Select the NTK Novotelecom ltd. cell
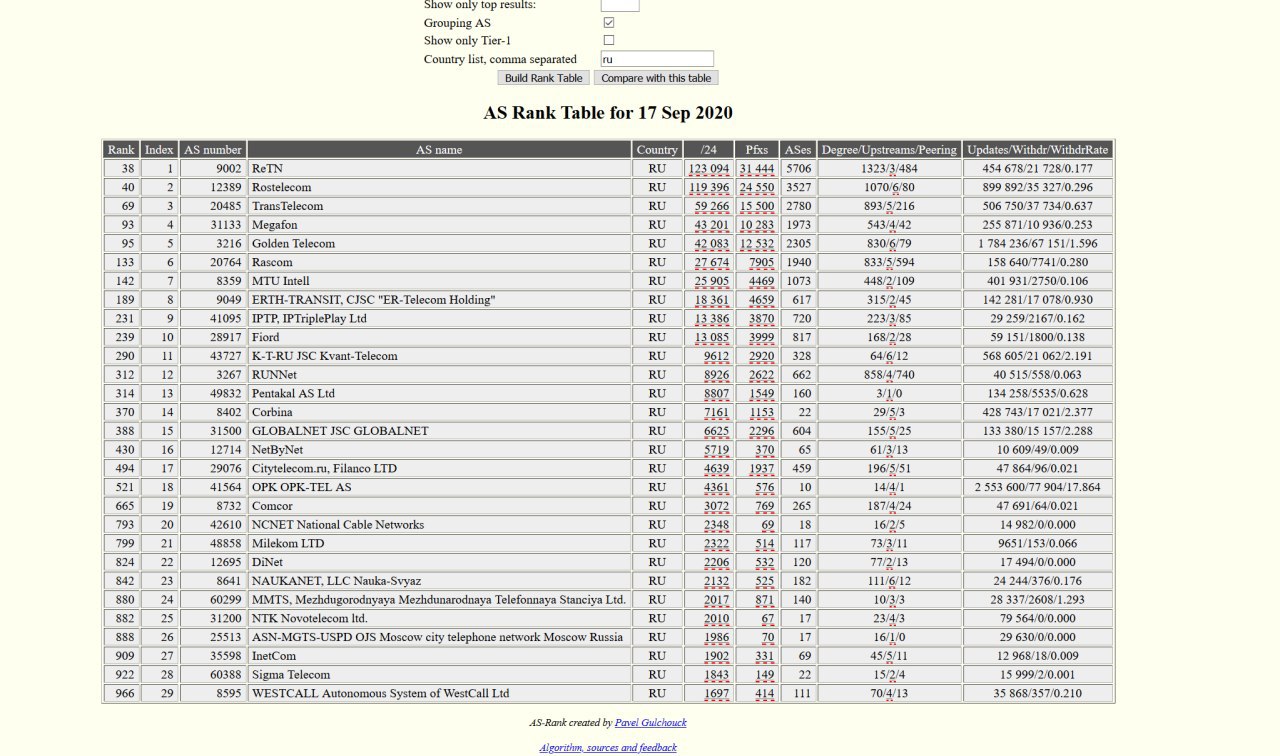 (440, 618)
